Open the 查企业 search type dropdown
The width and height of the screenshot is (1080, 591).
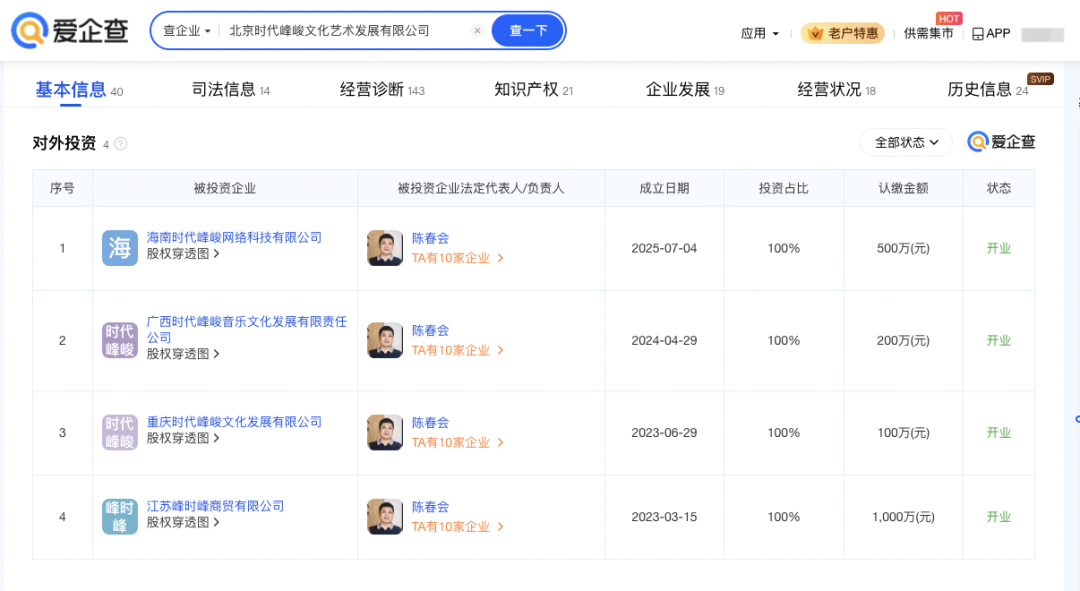187,31
